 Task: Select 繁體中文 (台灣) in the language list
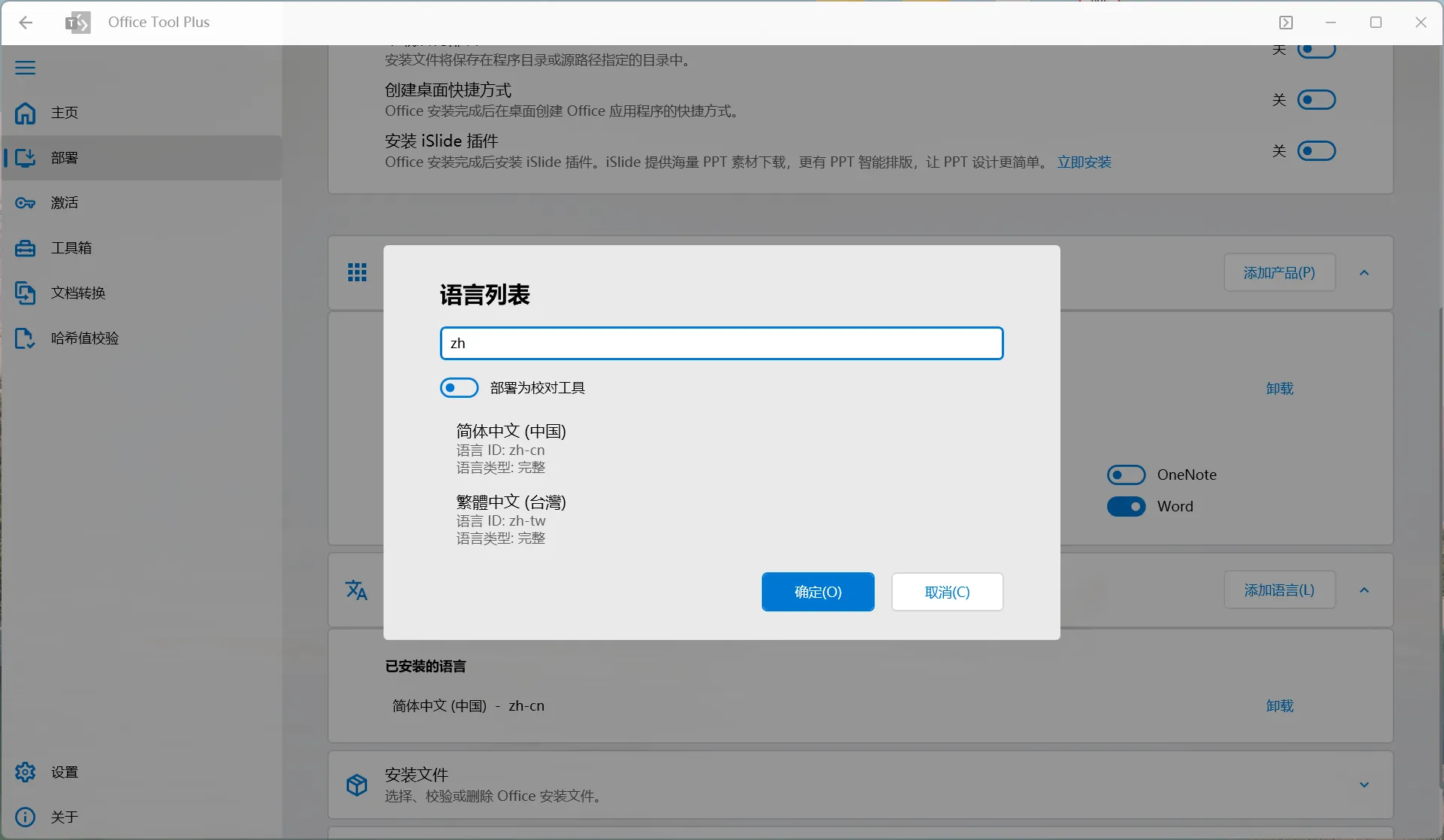click(x=511, y=502)
